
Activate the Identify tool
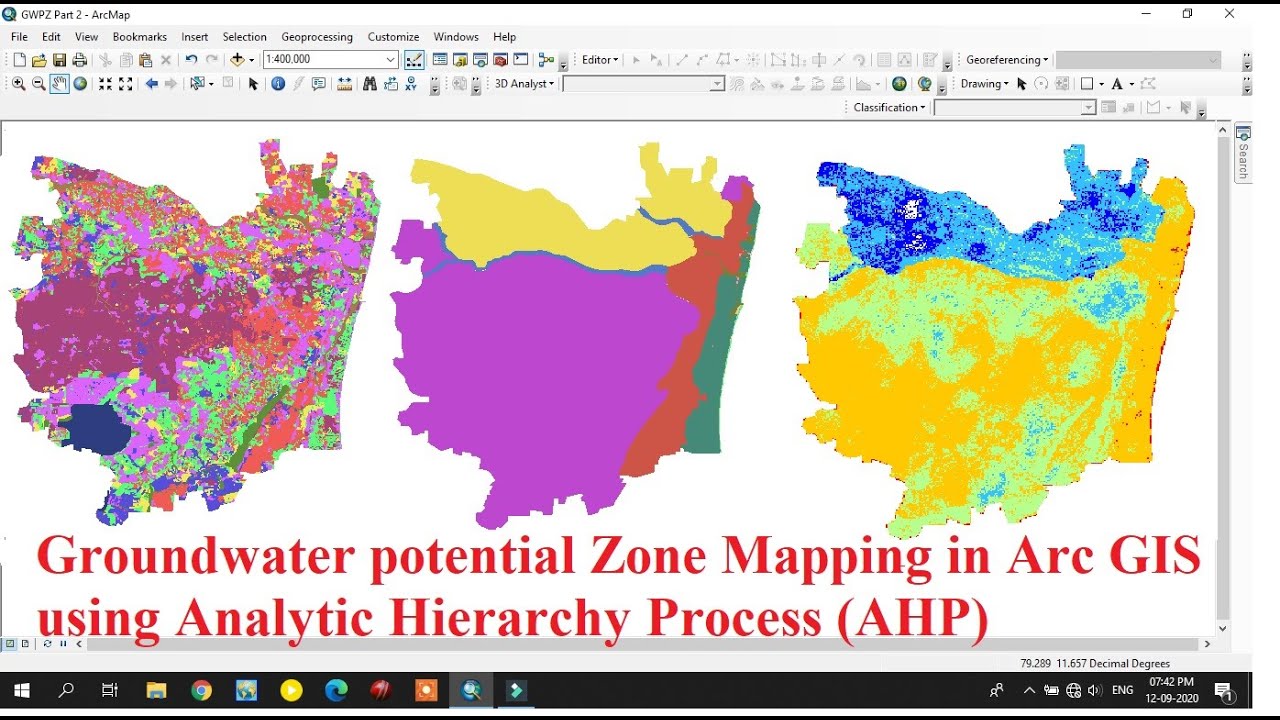point(278,84)
